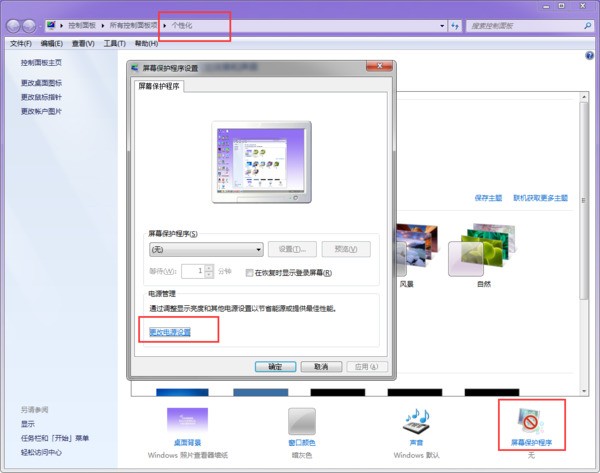Open the blue help question mark icon
Screen dimensions: 600x473
pyautogui.click(x=589, y=55)
